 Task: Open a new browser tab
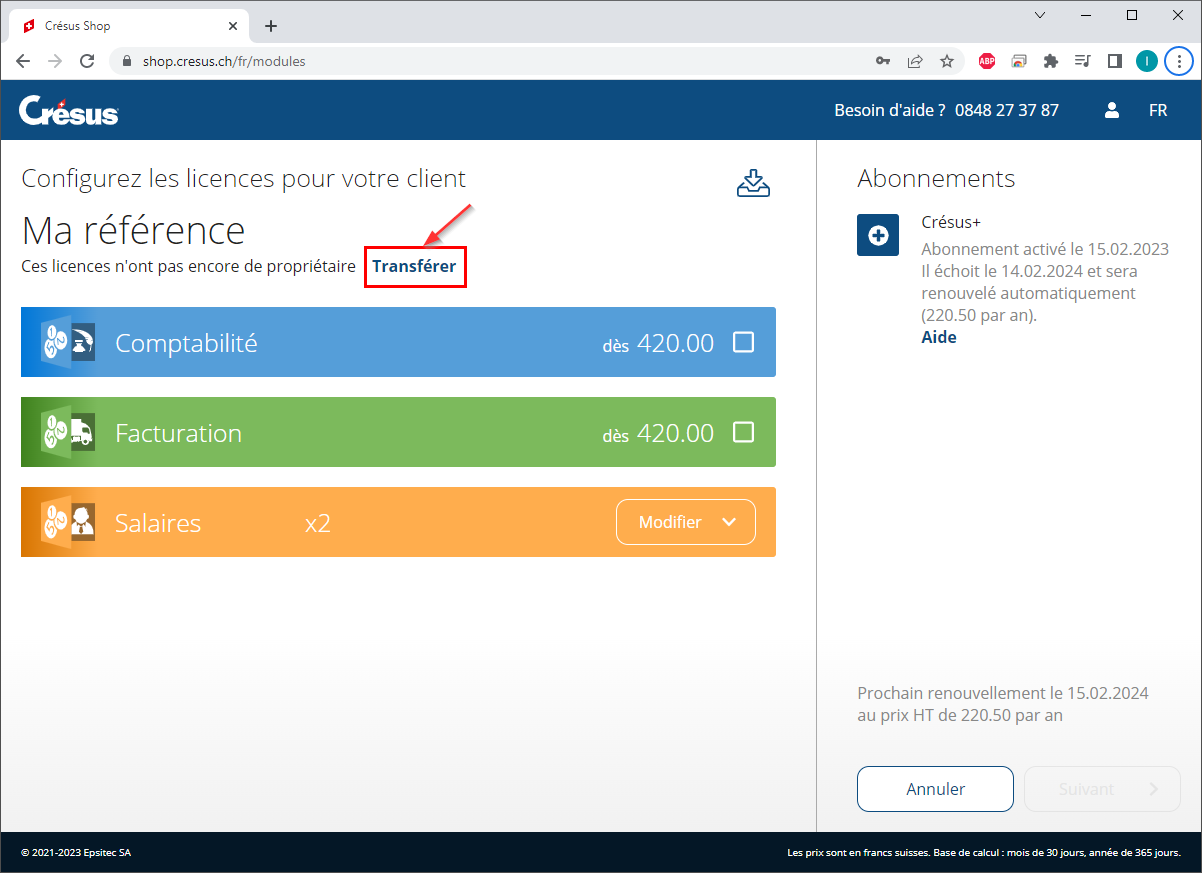click(x=270, y=26)
